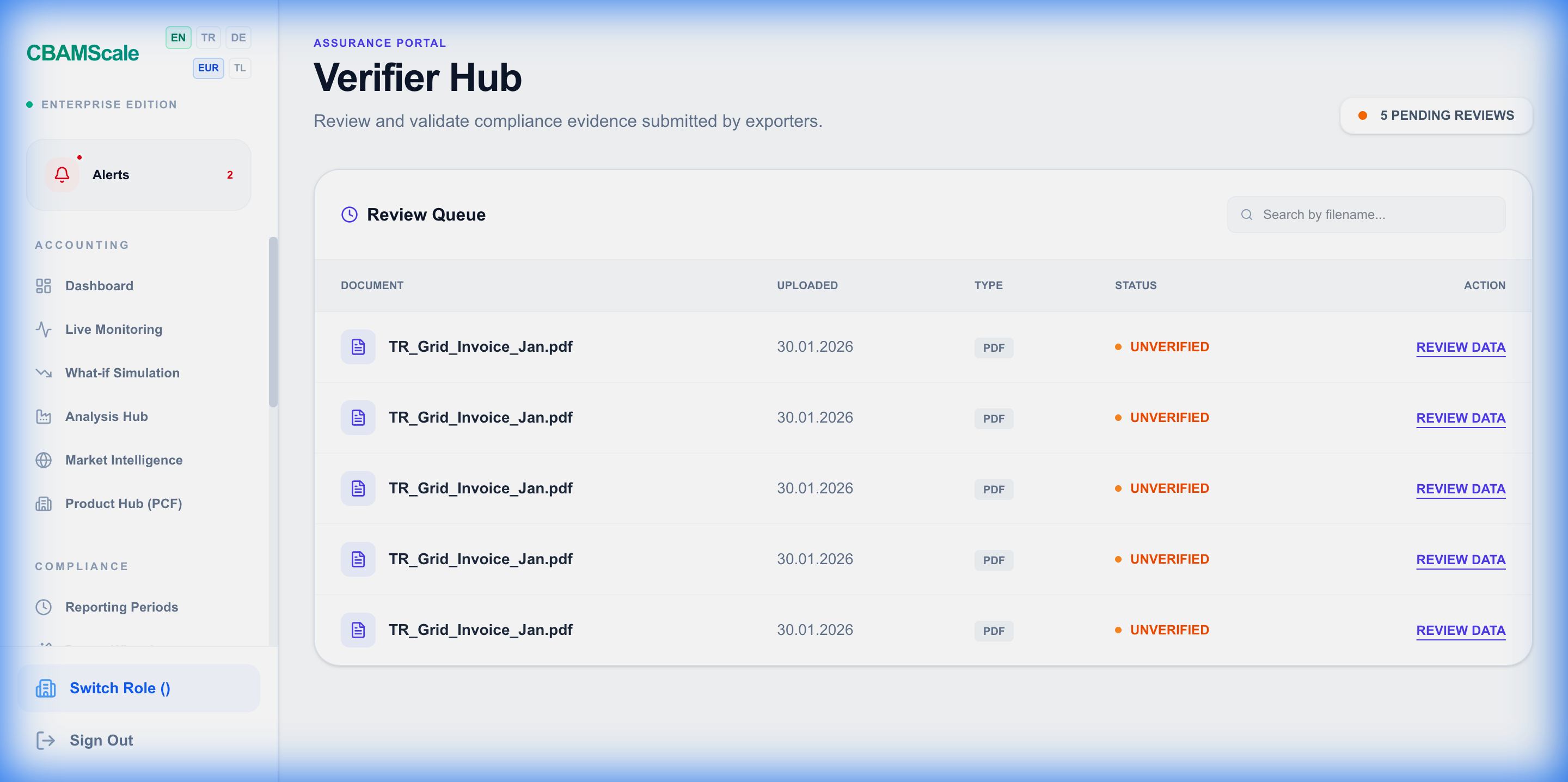Open the Alerts bell icon

(x=62, y=175)
